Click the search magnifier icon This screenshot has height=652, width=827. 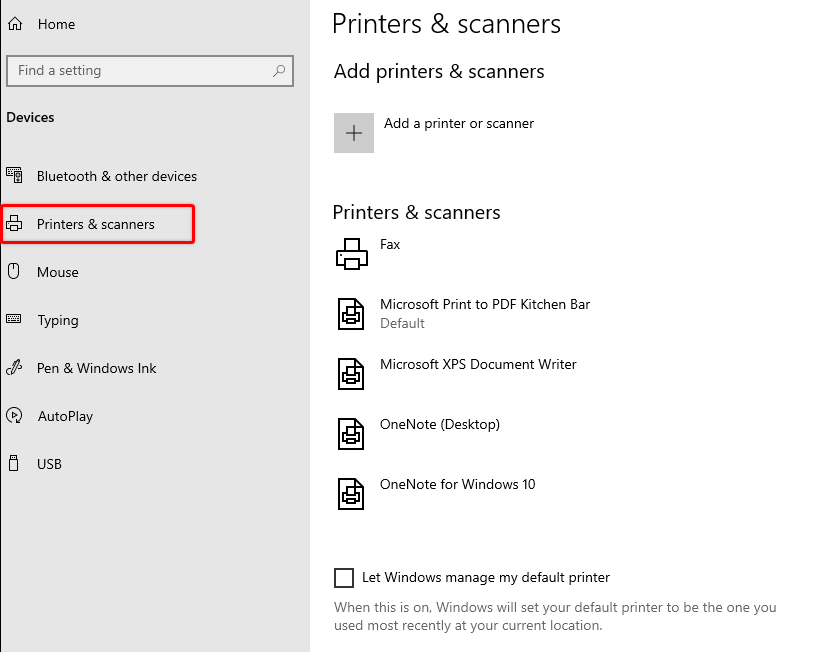279,71
